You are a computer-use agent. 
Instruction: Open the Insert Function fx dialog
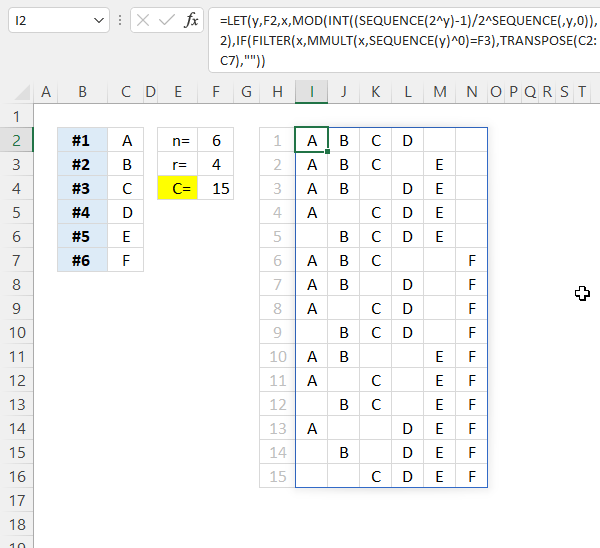point(191,20)
